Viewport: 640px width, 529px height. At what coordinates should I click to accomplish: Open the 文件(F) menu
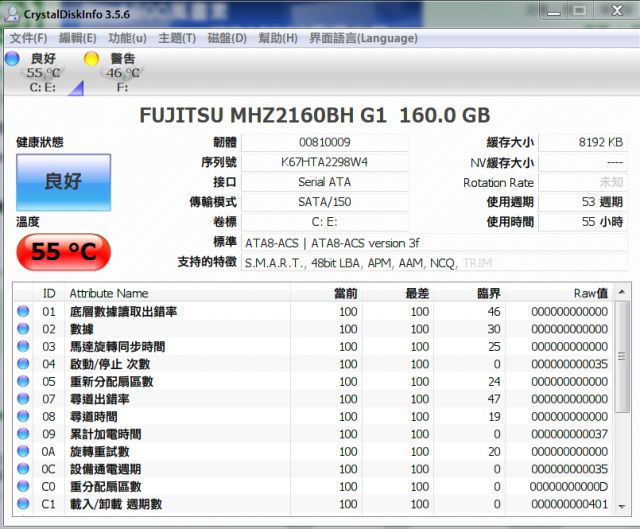[x=28, y=38]
